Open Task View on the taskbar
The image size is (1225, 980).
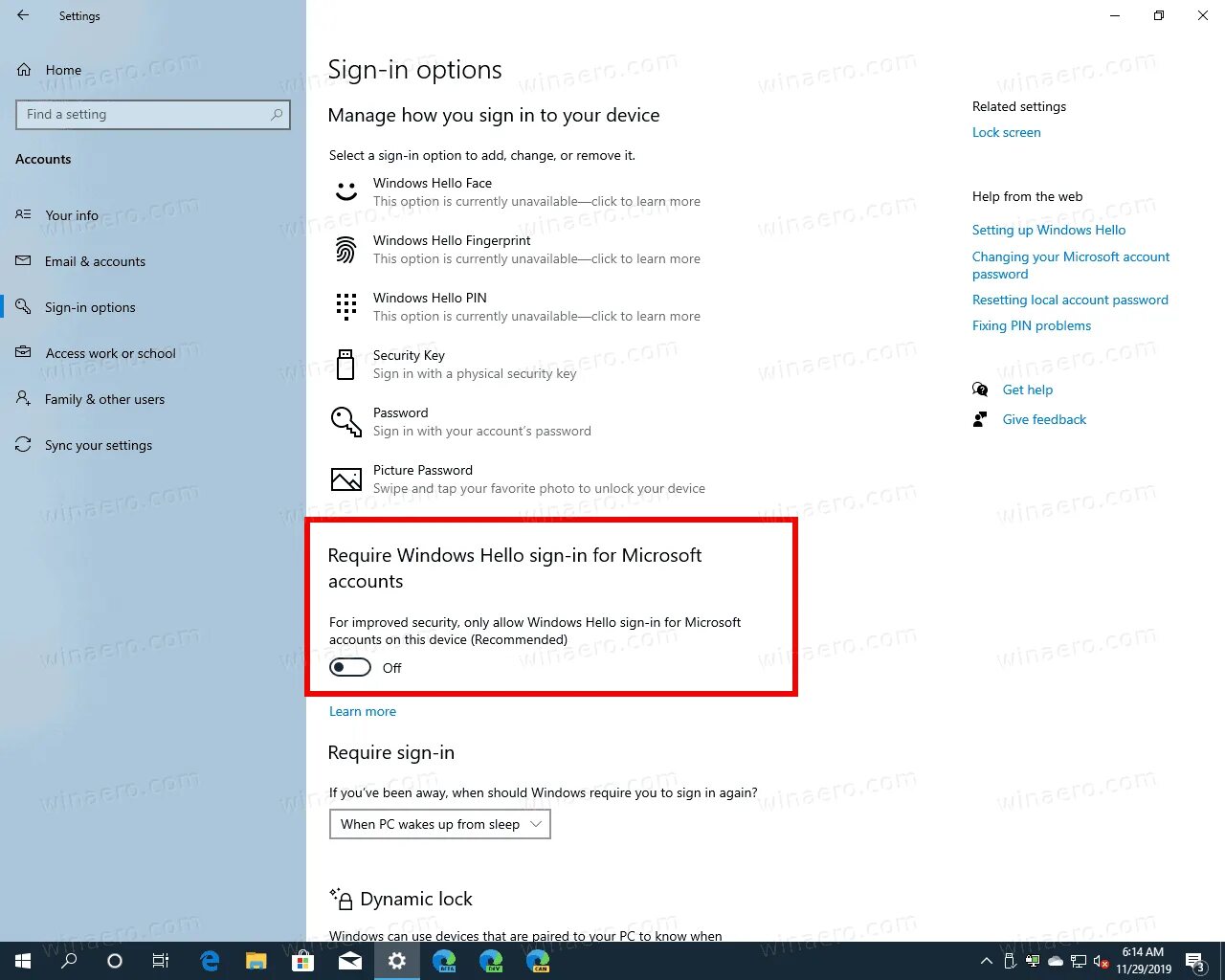tap(161, 961)
